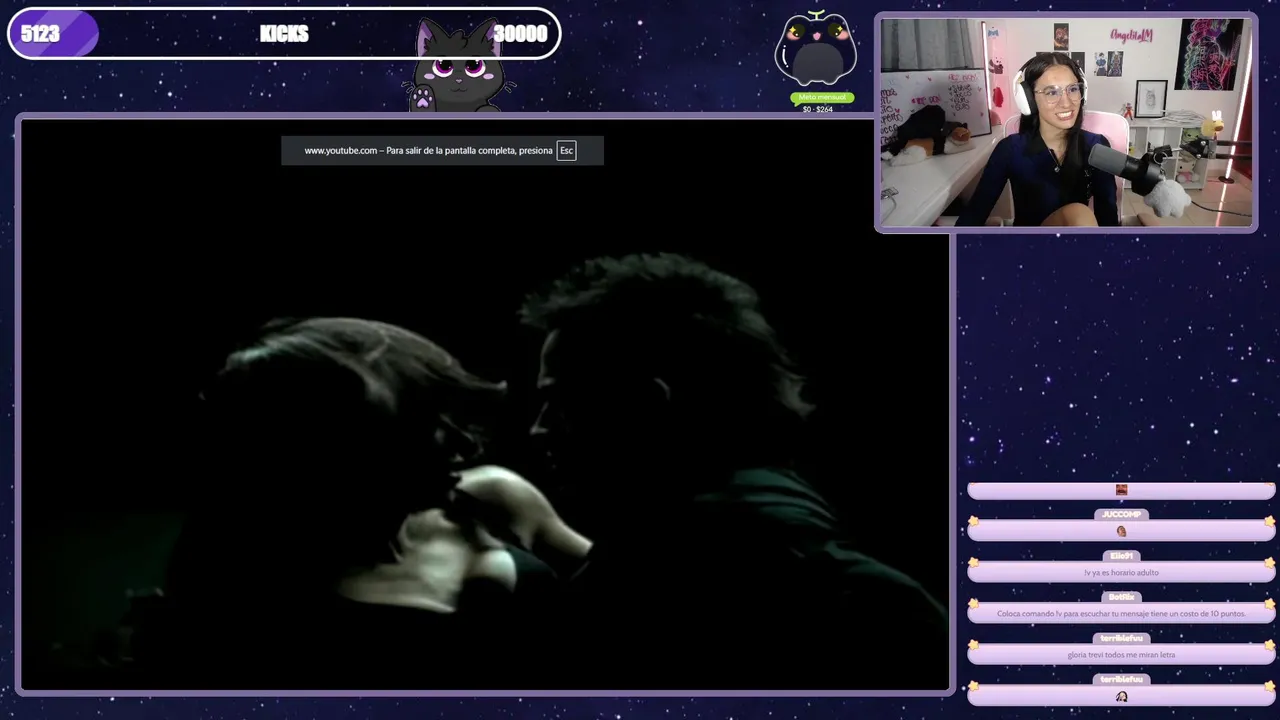This screenshot has height=720, width=1280.
Task: Click the Botrix chat username
Action: [x=1121, y=597]
